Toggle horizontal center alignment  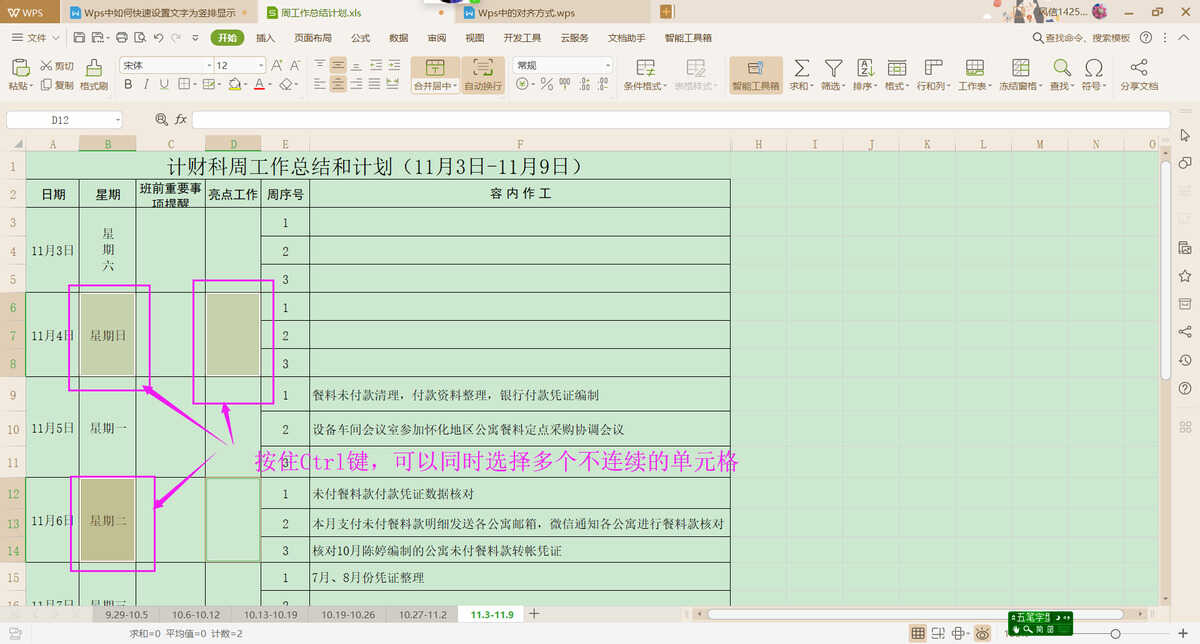[x=339, y=85]
